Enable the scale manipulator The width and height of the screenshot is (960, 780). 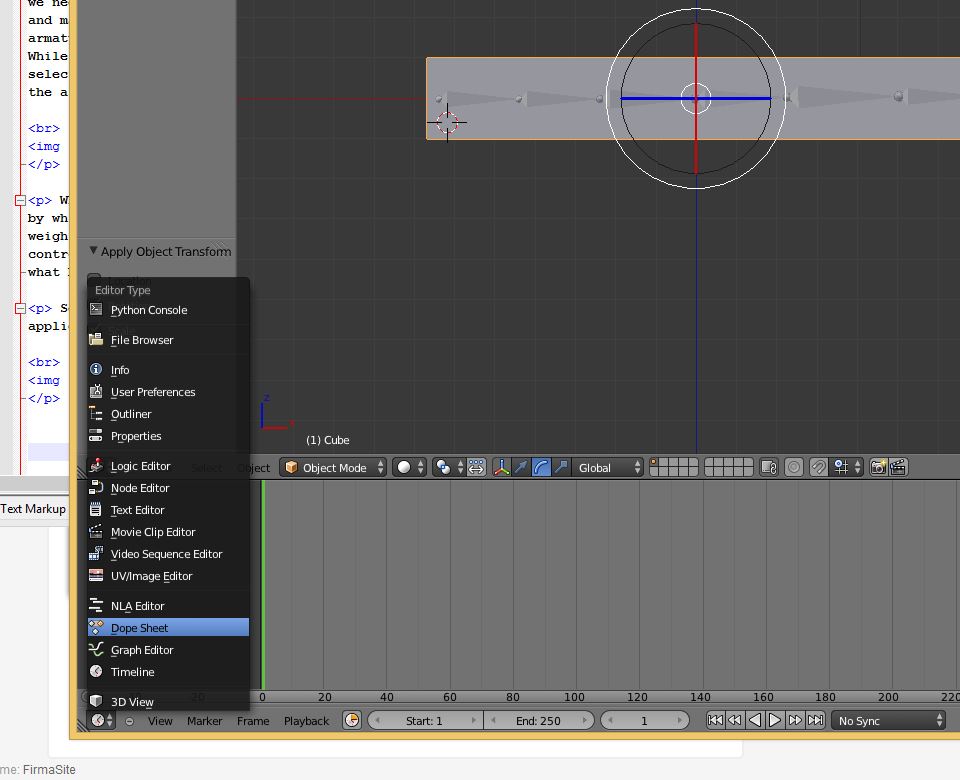(560, 468)
